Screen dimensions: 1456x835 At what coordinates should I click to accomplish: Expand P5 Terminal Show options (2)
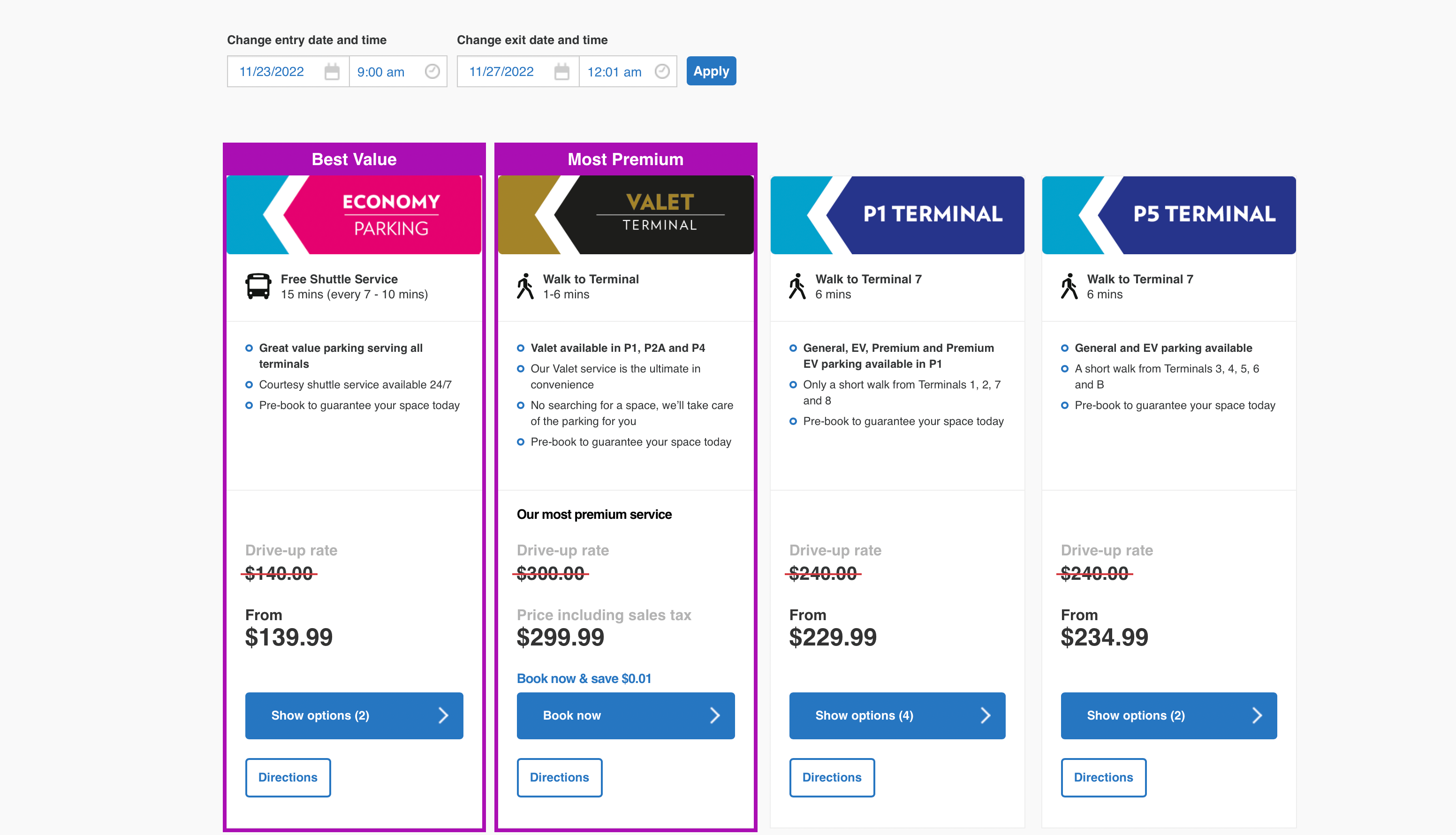(x=1169, y=715)
